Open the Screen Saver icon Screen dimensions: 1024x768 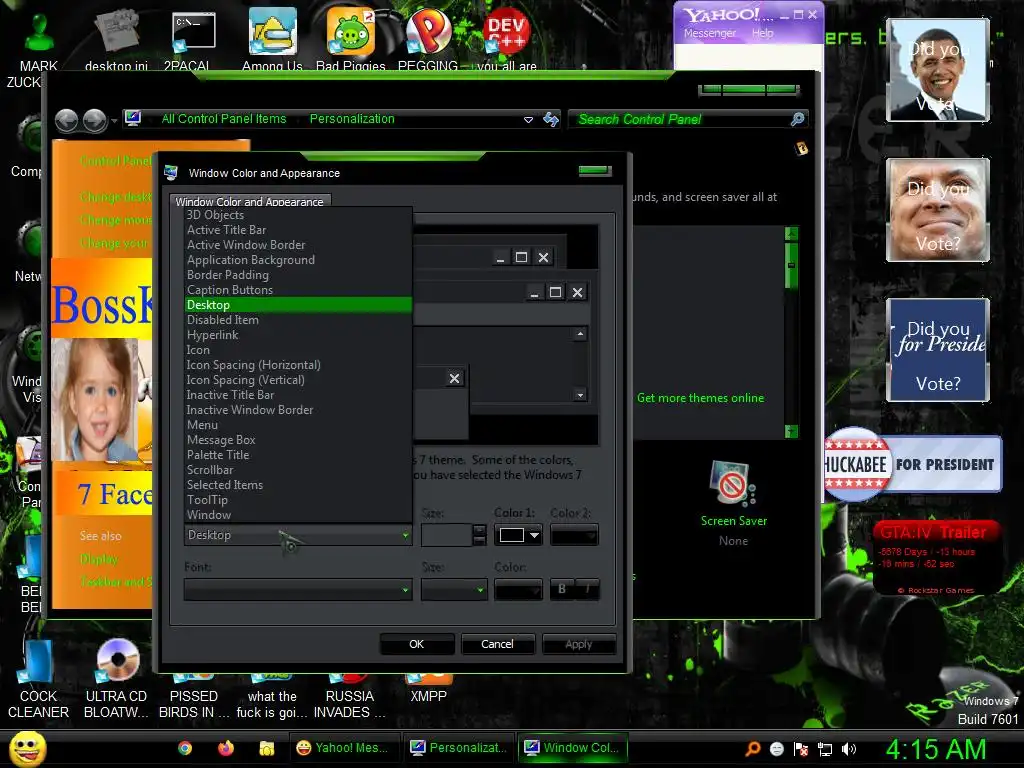point(733,483)
